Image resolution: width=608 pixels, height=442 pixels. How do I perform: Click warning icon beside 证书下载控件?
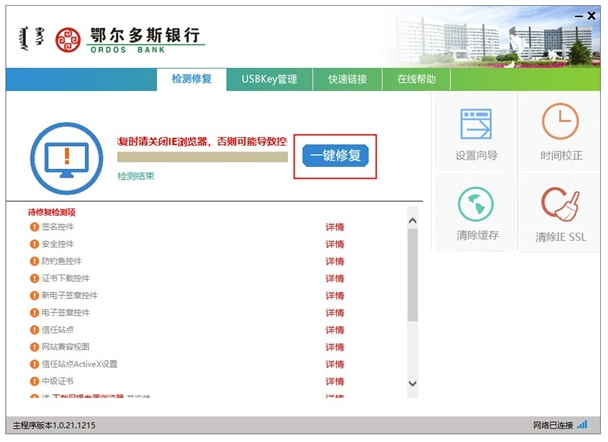pos(35,278)
